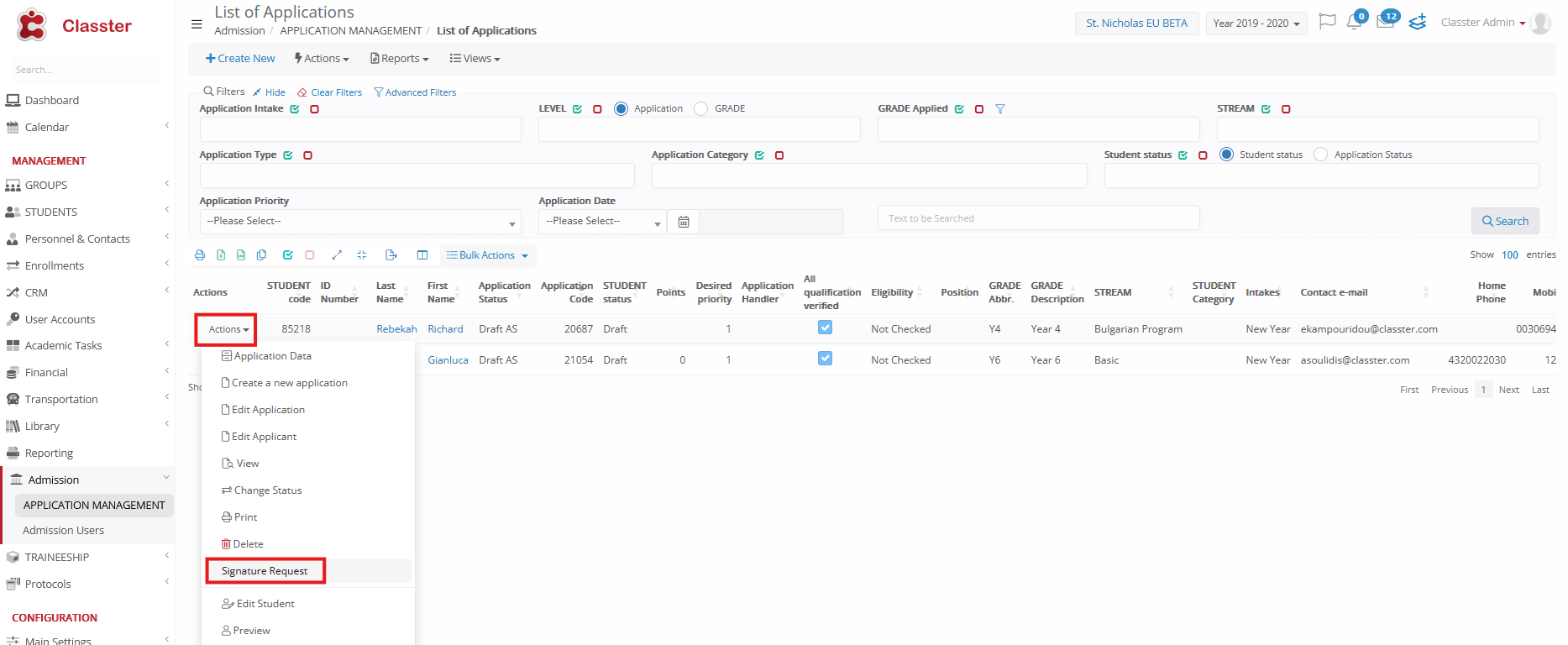Open the messages envelope icon
Screen dimensions: 1568x645
[x=1385, y=23]
